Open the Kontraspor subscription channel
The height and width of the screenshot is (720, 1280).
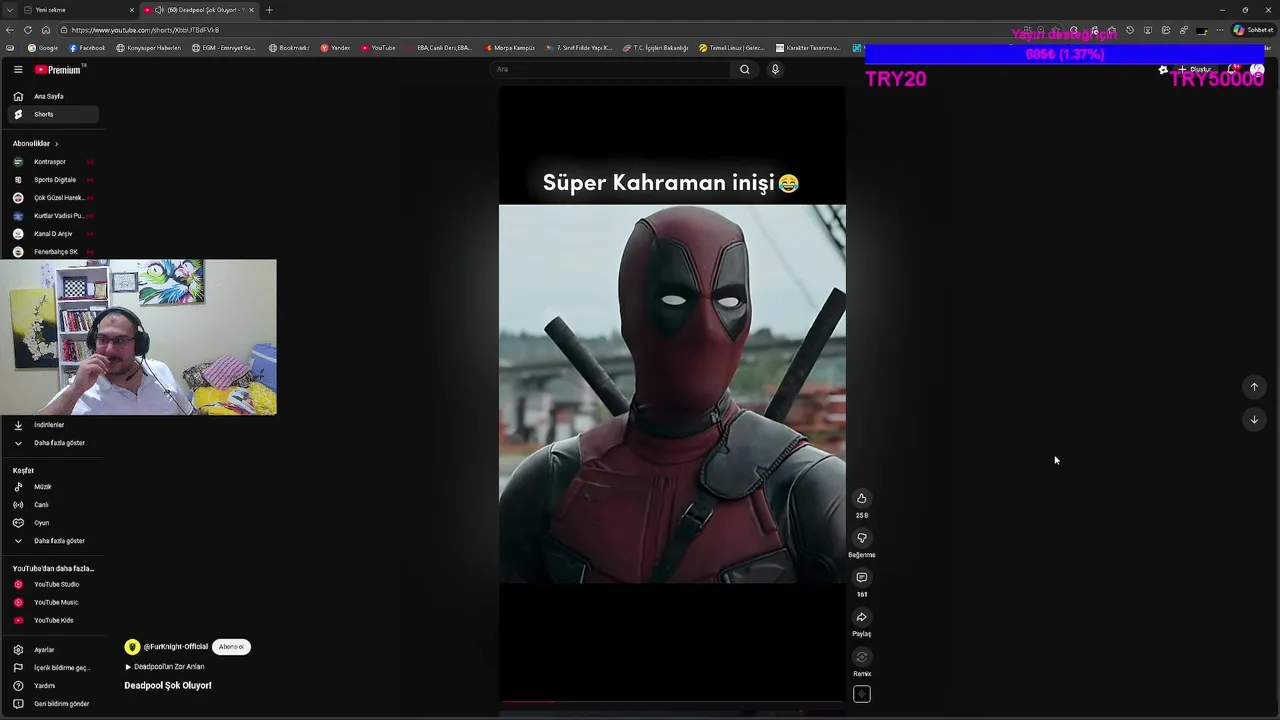[52, 162]
